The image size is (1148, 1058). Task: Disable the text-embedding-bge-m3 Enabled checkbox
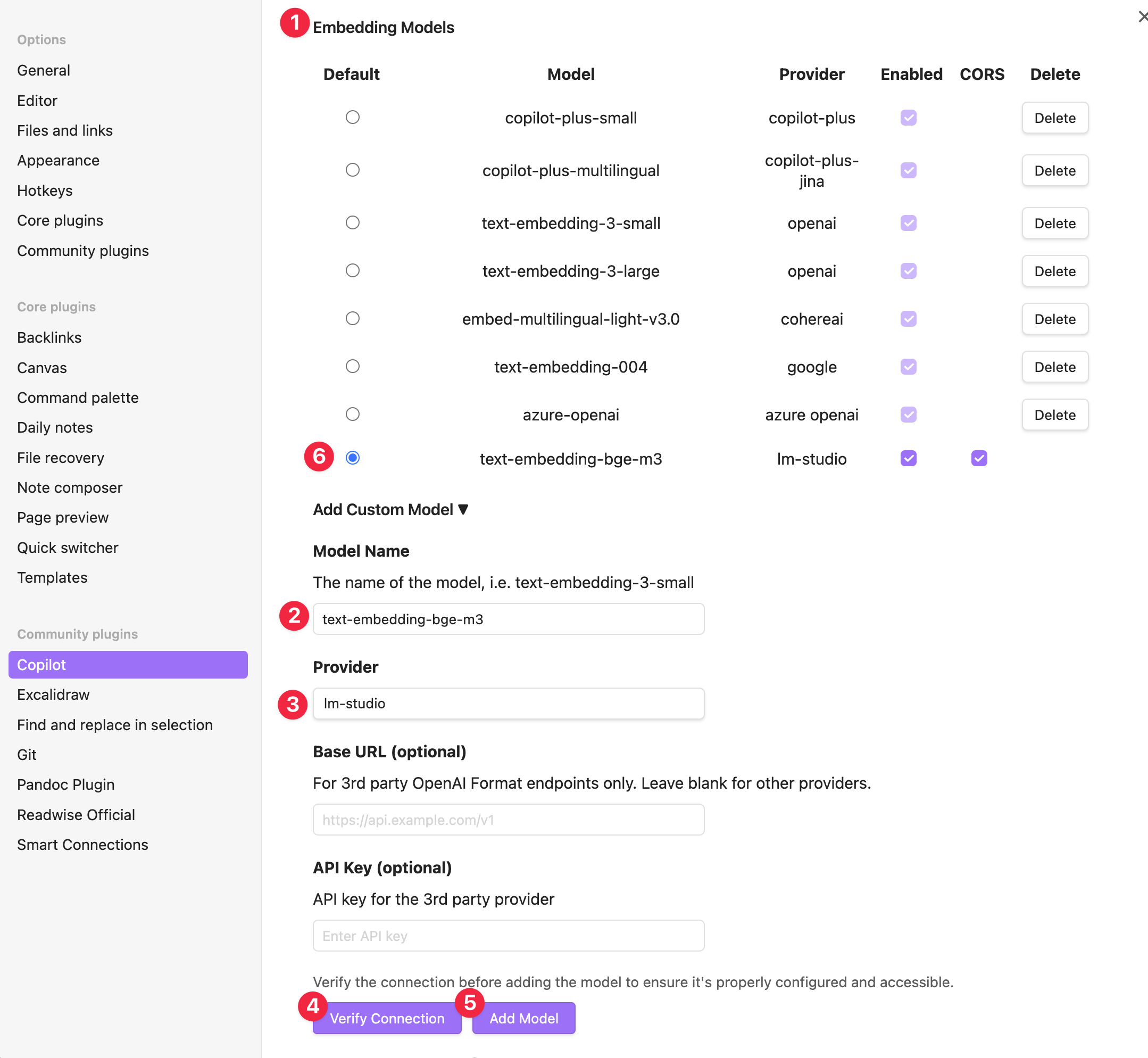pyautogui.click(x=908, y=458)
